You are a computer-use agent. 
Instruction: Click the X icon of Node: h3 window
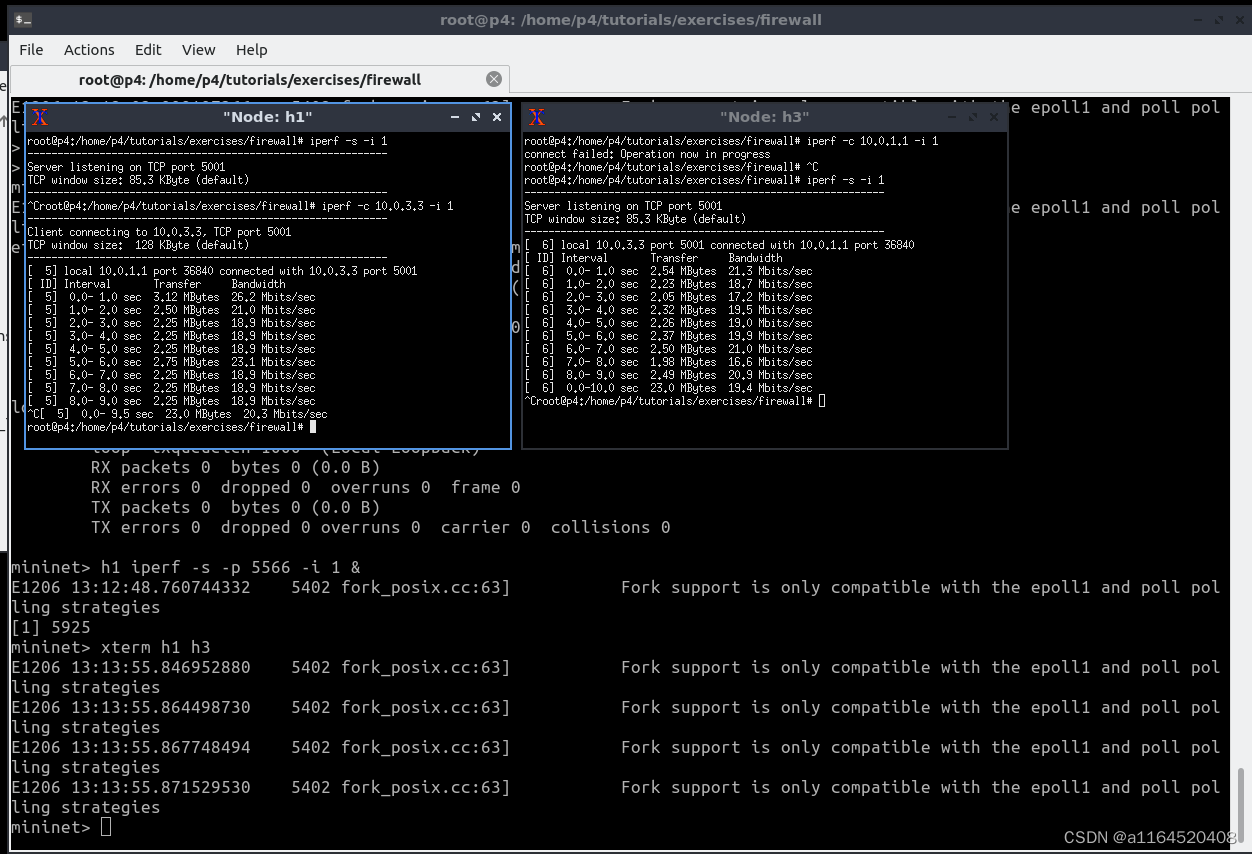pyautogui.click(x=537, y=117)
